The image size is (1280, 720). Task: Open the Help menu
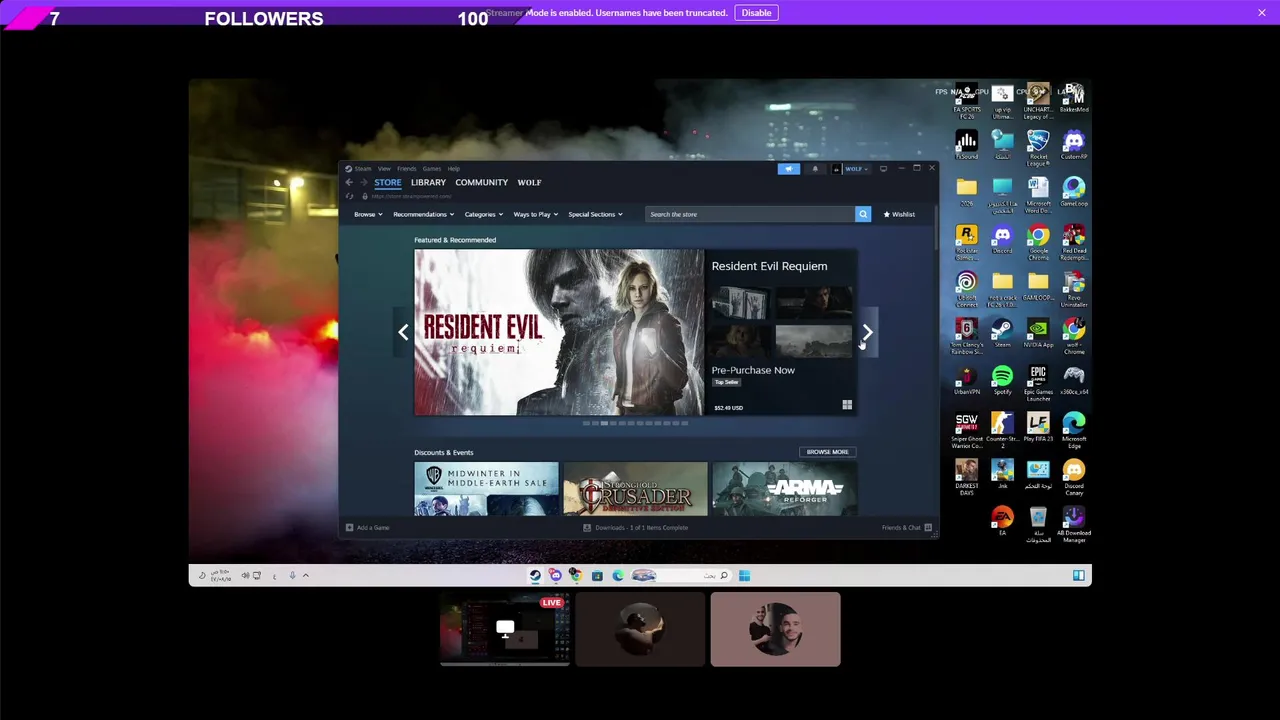click(x=454, y=169)
